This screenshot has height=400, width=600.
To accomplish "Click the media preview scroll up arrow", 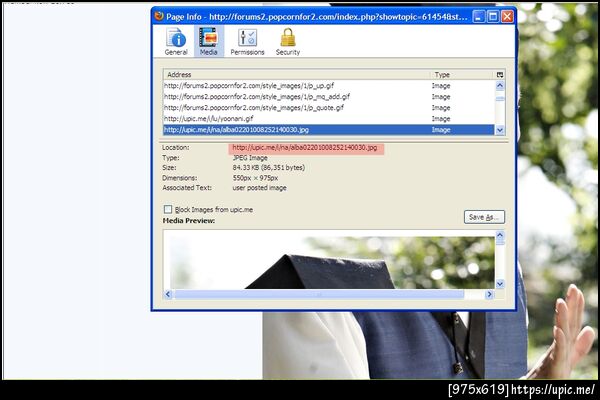I will pyautogui.click(x=500, y=235).
